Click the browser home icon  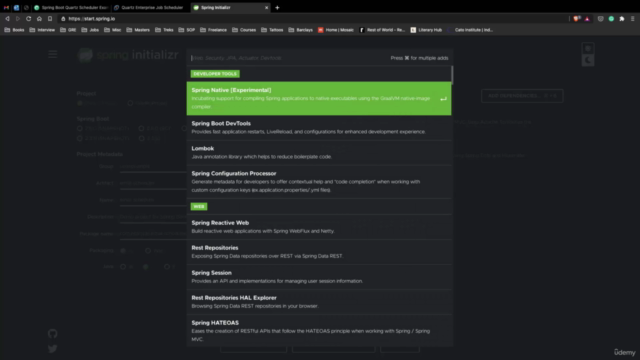39,19
